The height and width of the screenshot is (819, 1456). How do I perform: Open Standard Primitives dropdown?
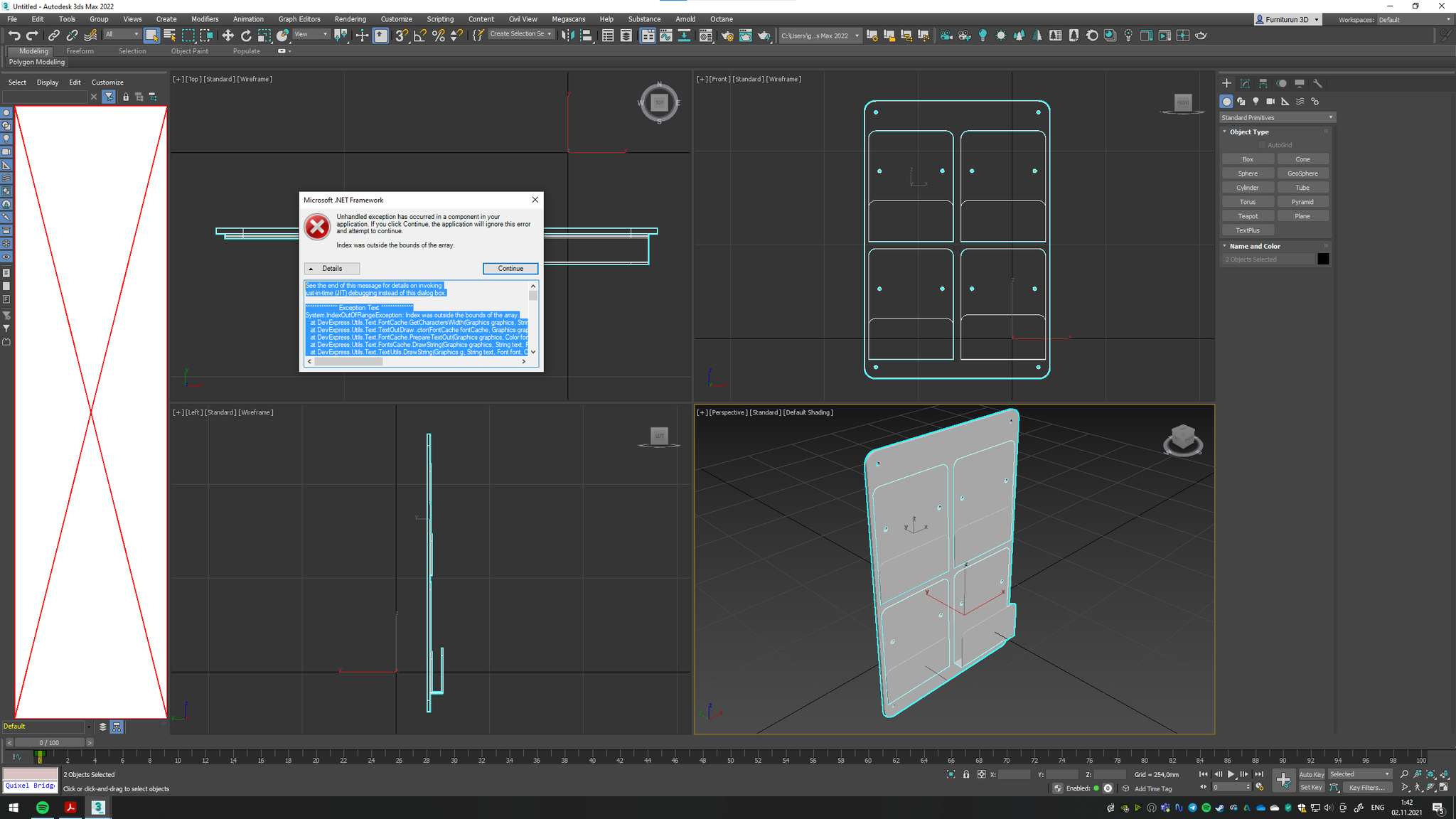(1278, 117)
